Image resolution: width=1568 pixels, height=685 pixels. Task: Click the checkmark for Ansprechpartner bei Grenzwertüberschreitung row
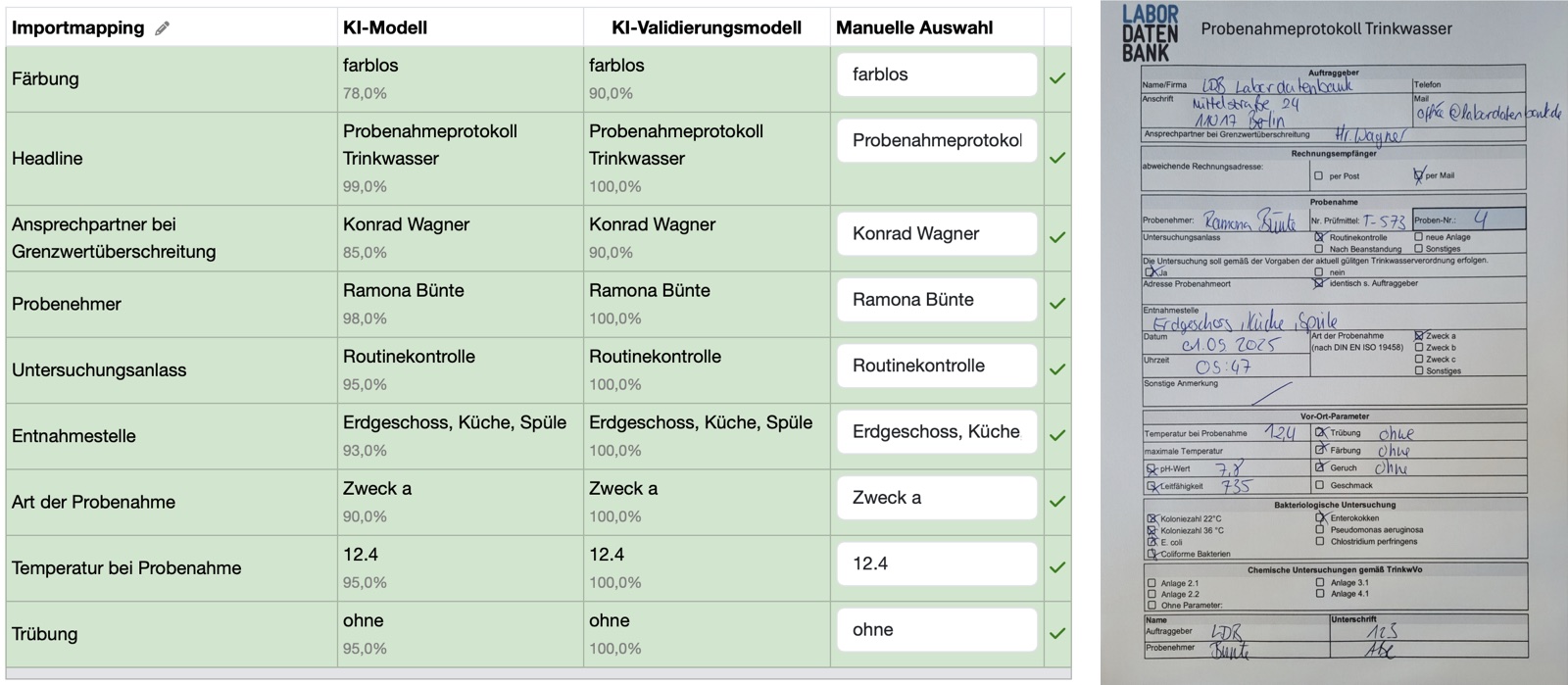point(1057,237)
